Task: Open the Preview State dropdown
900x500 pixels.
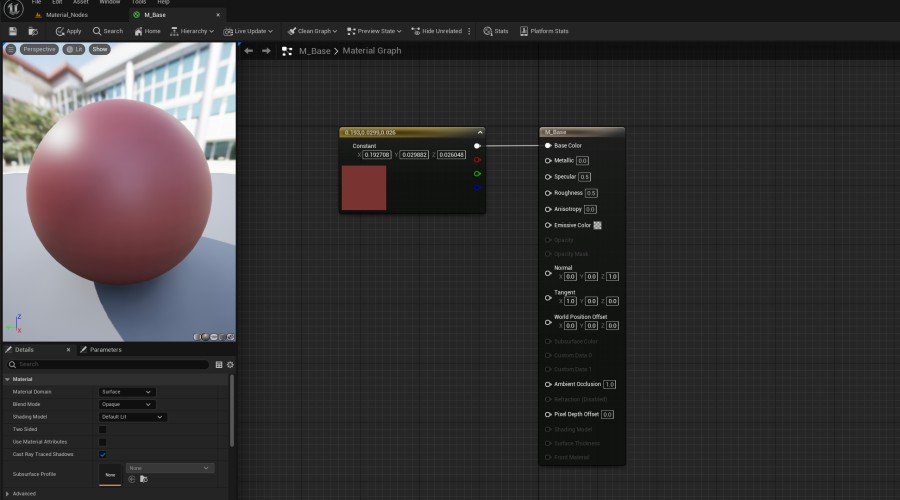Action: coord(374,31)
